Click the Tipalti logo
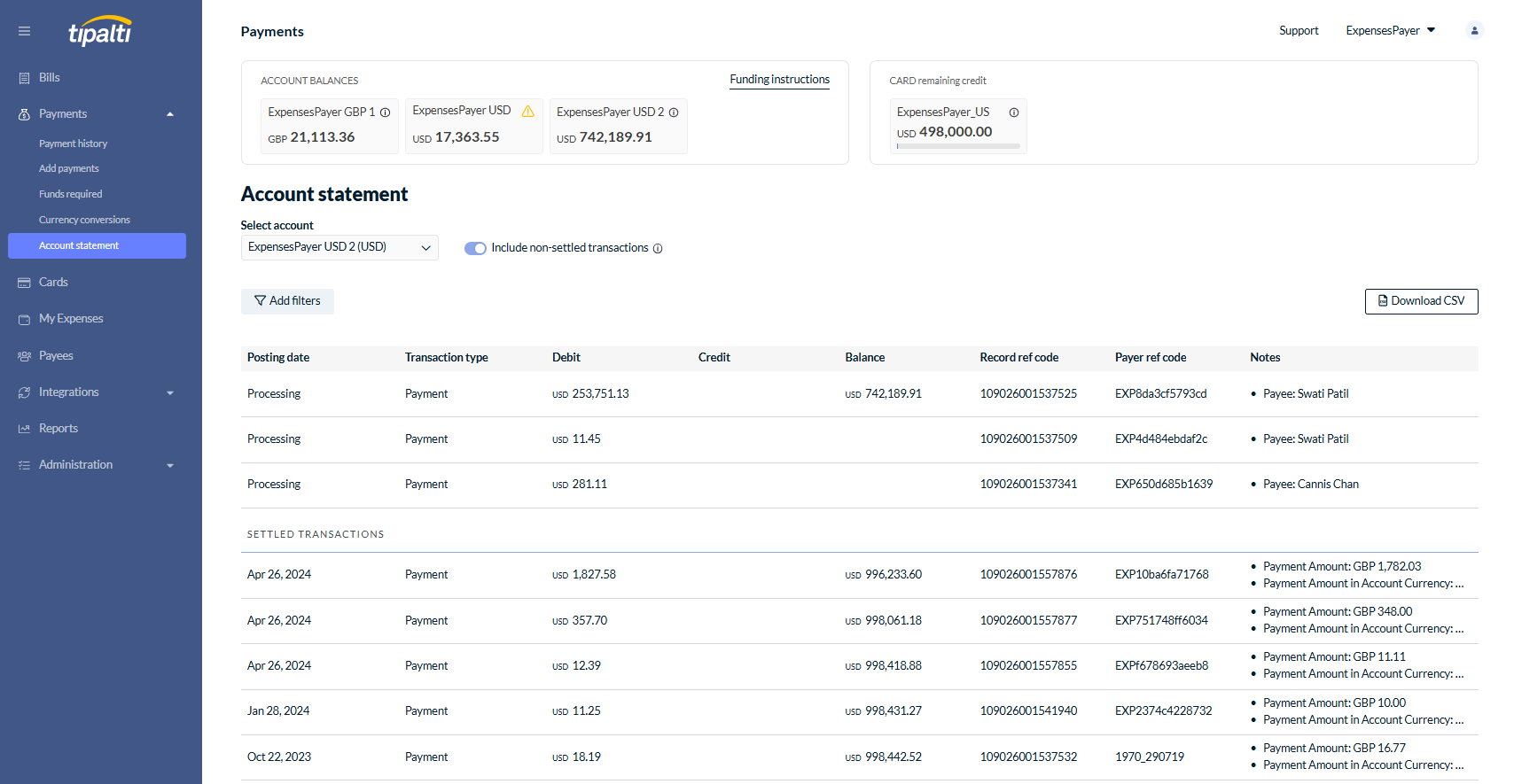 coord(100,31)
